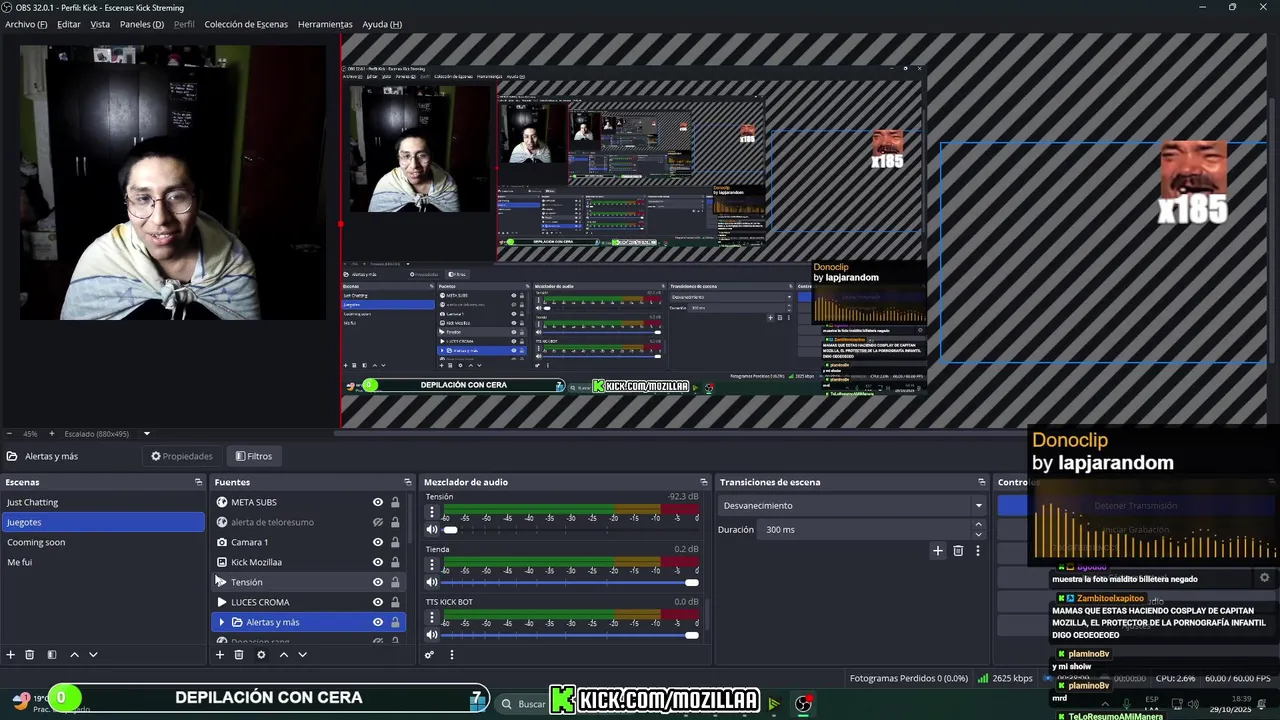Screen dimensions: 1280x720
Task: Open the Archivo menu
Action: pyautogui.click(x=26, y=24)
